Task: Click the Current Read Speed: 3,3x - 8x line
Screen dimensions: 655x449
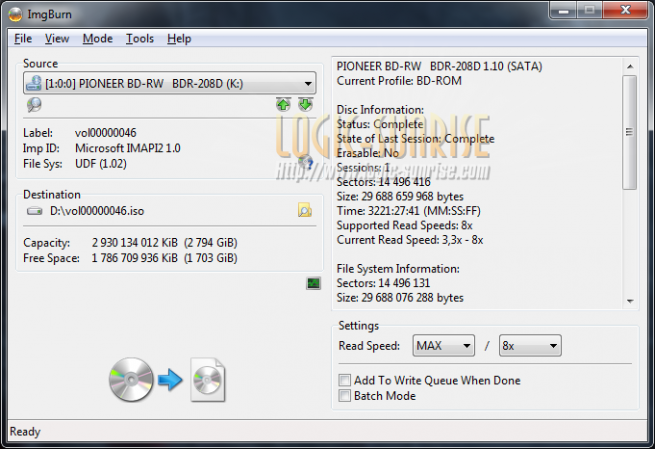Action: point(410,240)
